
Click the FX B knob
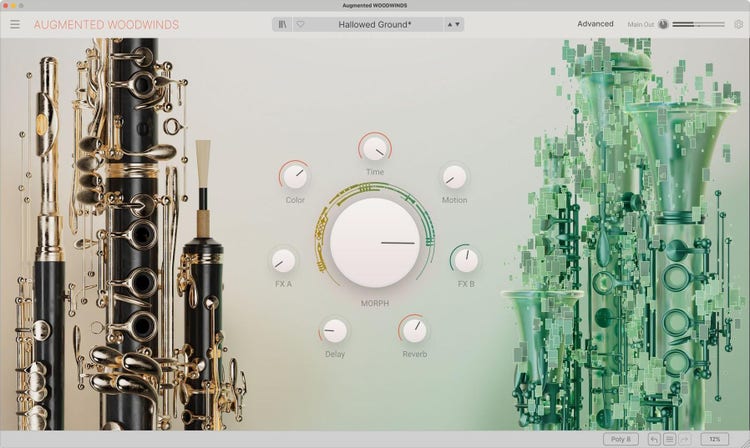(465, 260)
